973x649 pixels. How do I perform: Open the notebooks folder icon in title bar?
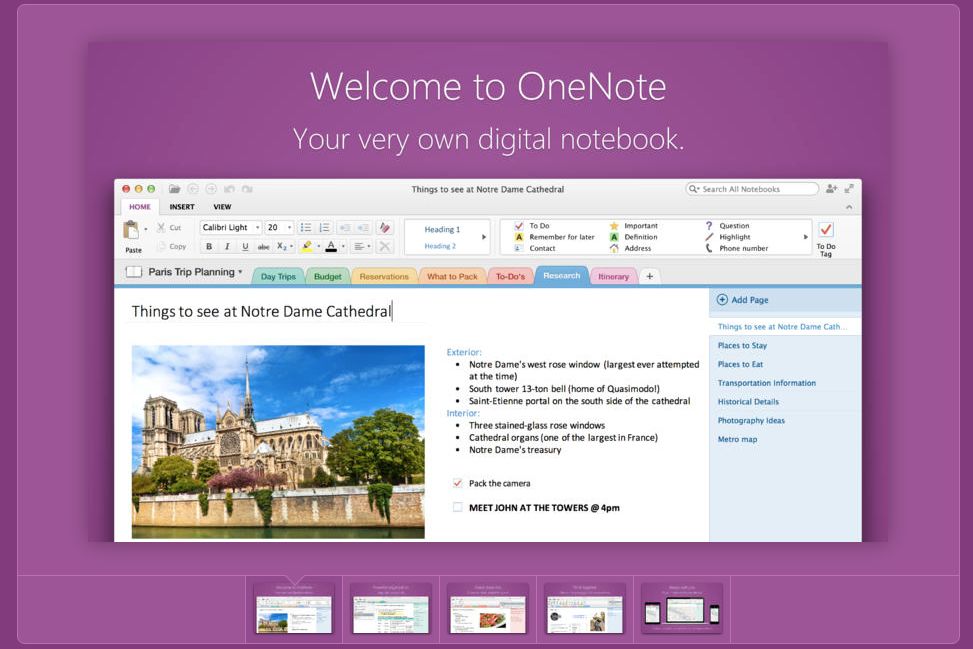click(174, 189)
